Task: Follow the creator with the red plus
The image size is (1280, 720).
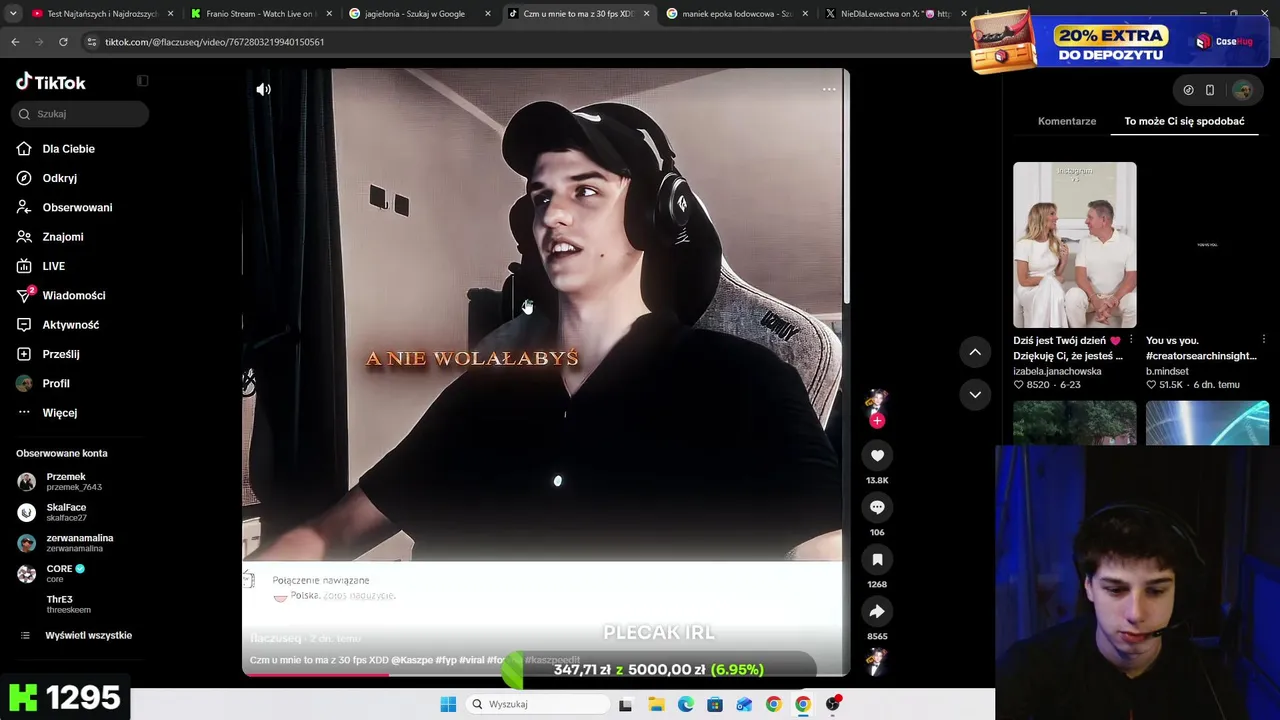Action: 877,421
